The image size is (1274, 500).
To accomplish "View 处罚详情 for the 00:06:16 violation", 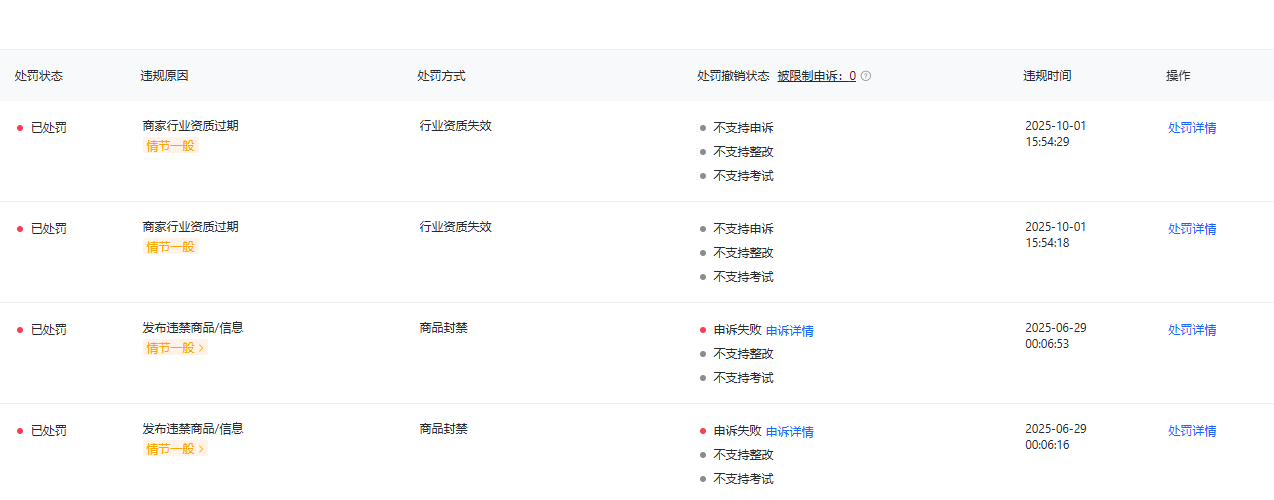I will click(x=1192, y=431).
